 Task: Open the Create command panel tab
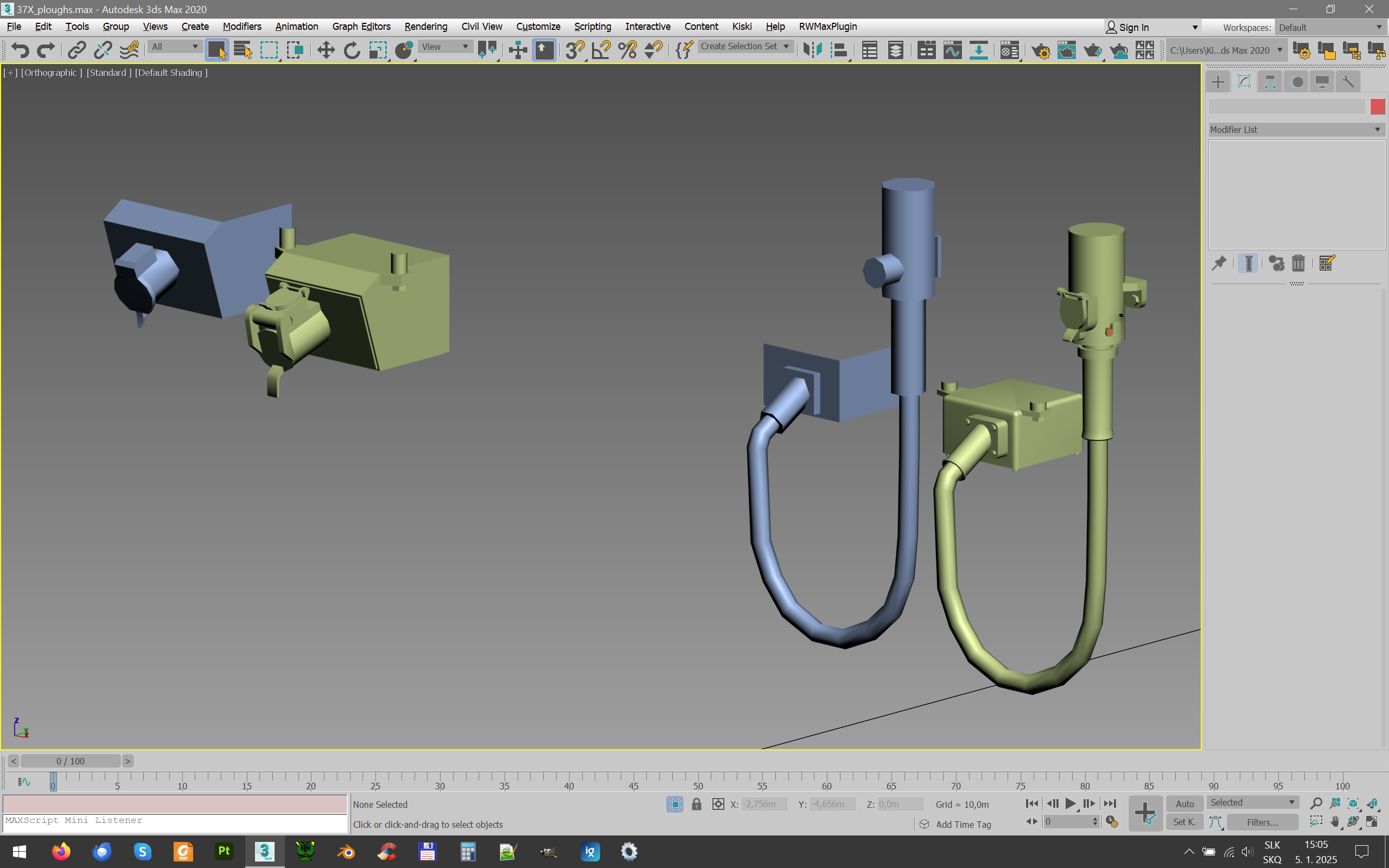[x=1218, y=82]
